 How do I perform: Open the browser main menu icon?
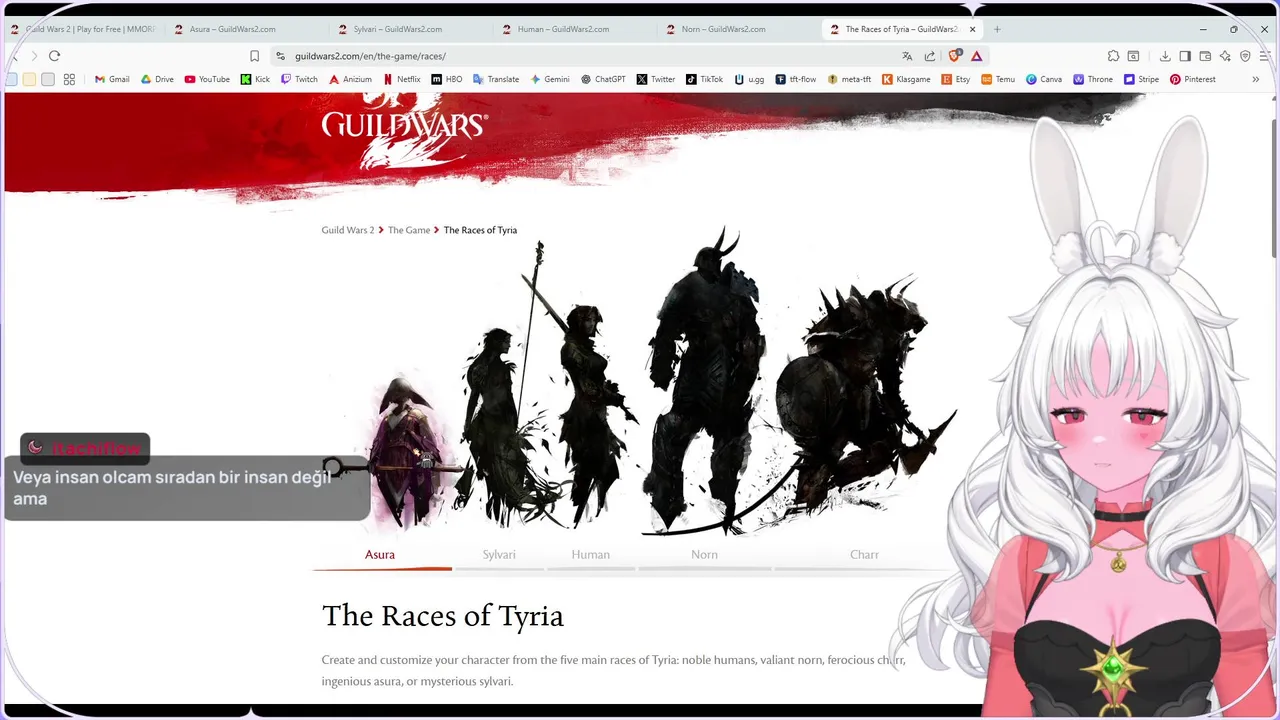coord(1265,56)
